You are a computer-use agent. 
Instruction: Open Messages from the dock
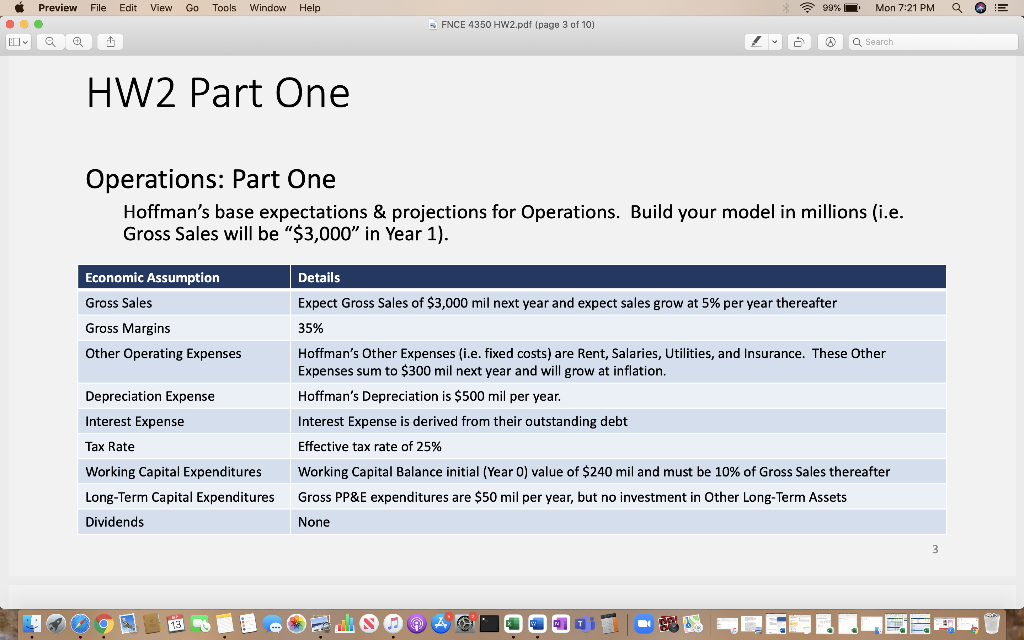point(272,624)
